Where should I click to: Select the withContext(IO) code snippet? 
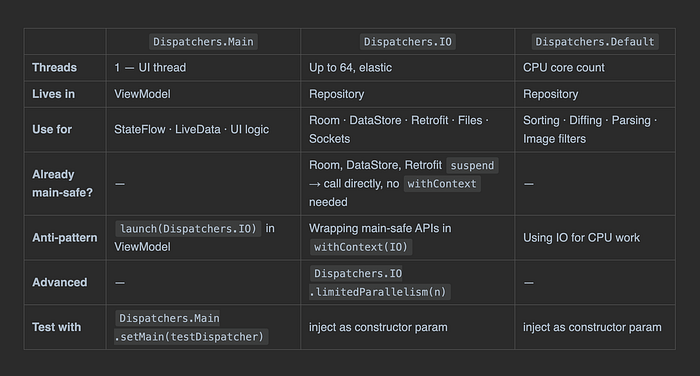361,247
